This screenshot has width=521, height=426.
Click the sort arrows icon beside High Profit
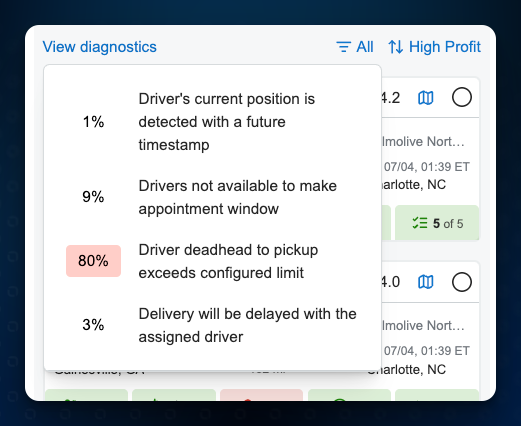(x=396, y=47)
